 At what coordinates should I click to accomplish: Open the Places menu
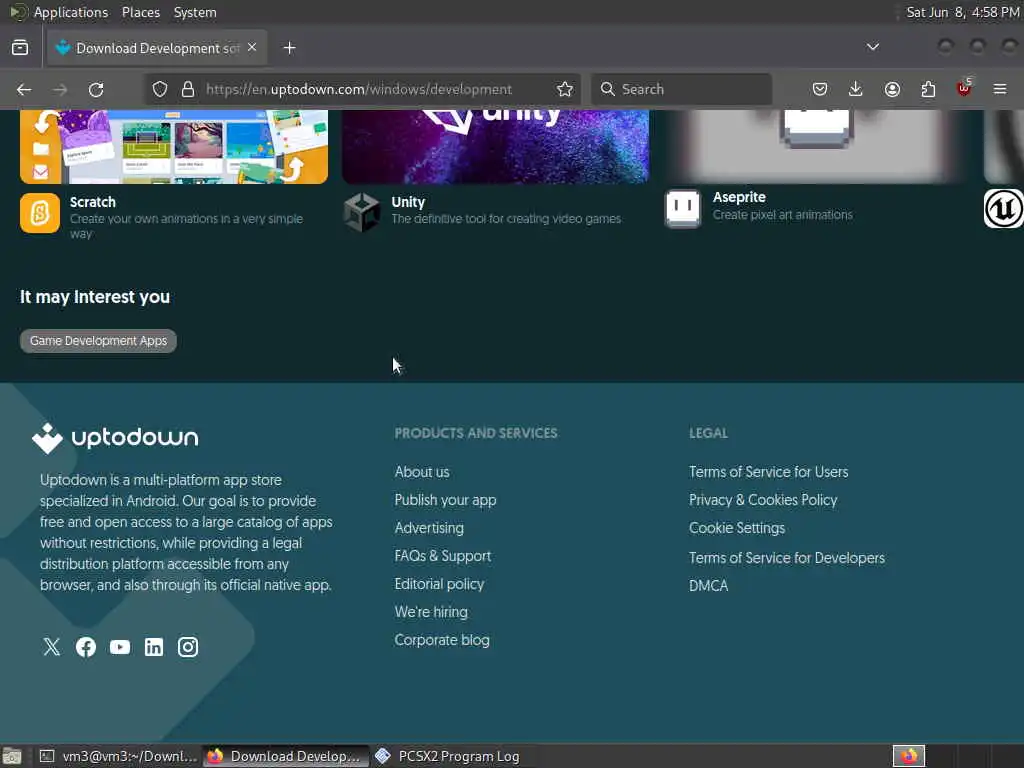click(x=141, y=12)
